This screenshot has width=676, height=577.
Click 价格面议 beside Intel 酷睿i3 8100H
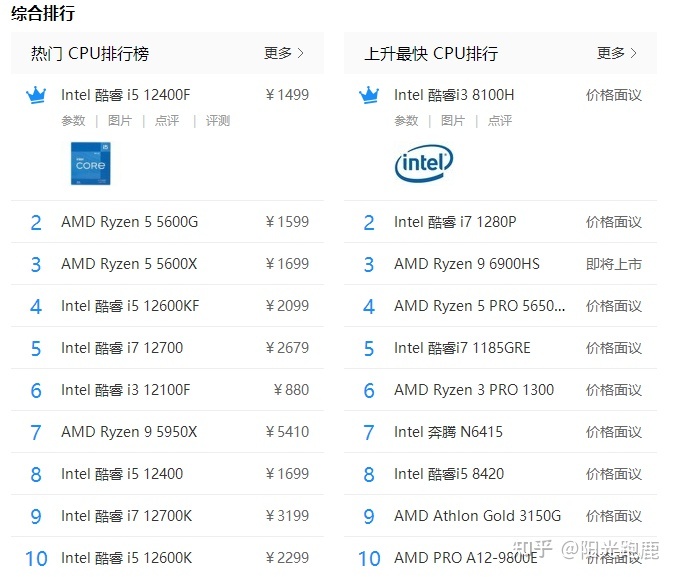(x=614, y=95)
